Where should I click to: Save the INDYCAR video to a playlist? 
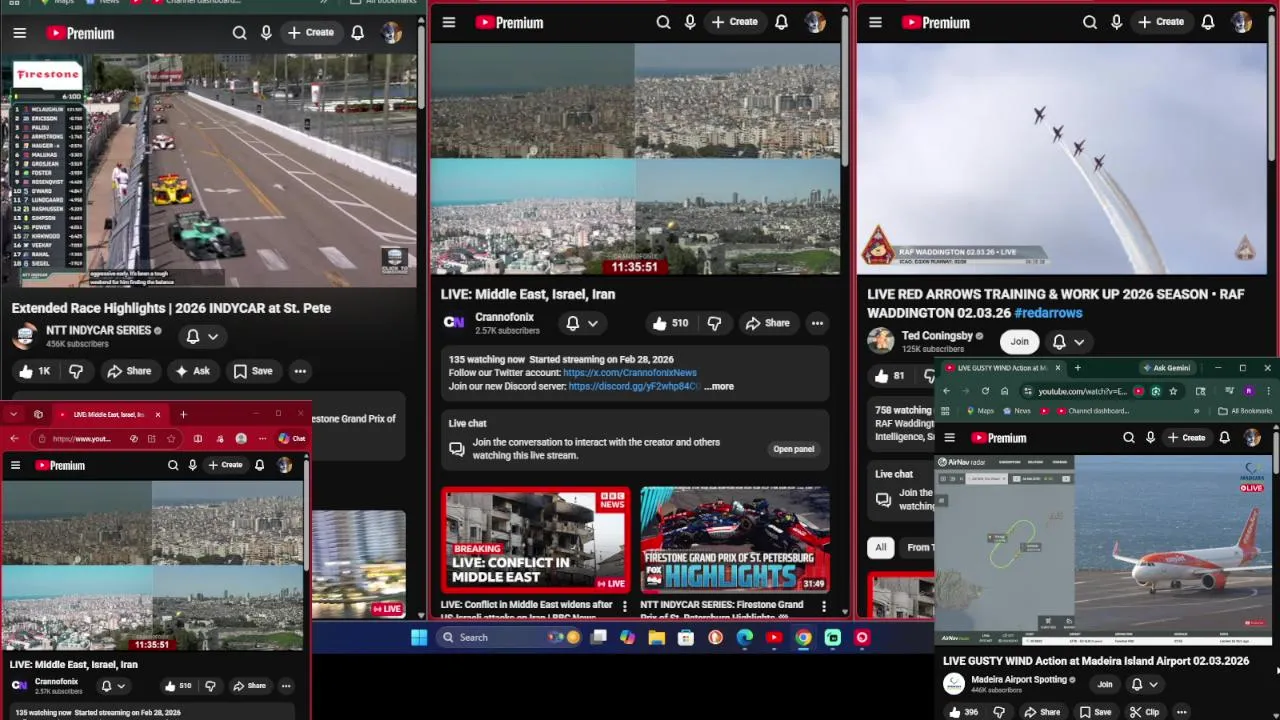coord(252,371)
